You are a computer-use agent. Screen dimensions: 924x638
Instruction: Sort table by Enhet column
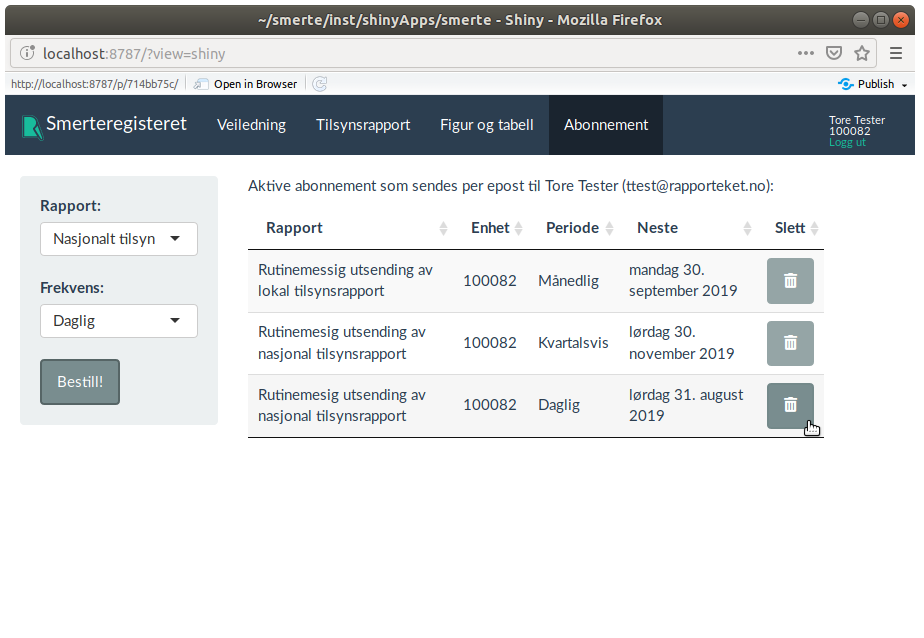pyautogui.click(x=490, y=228)
